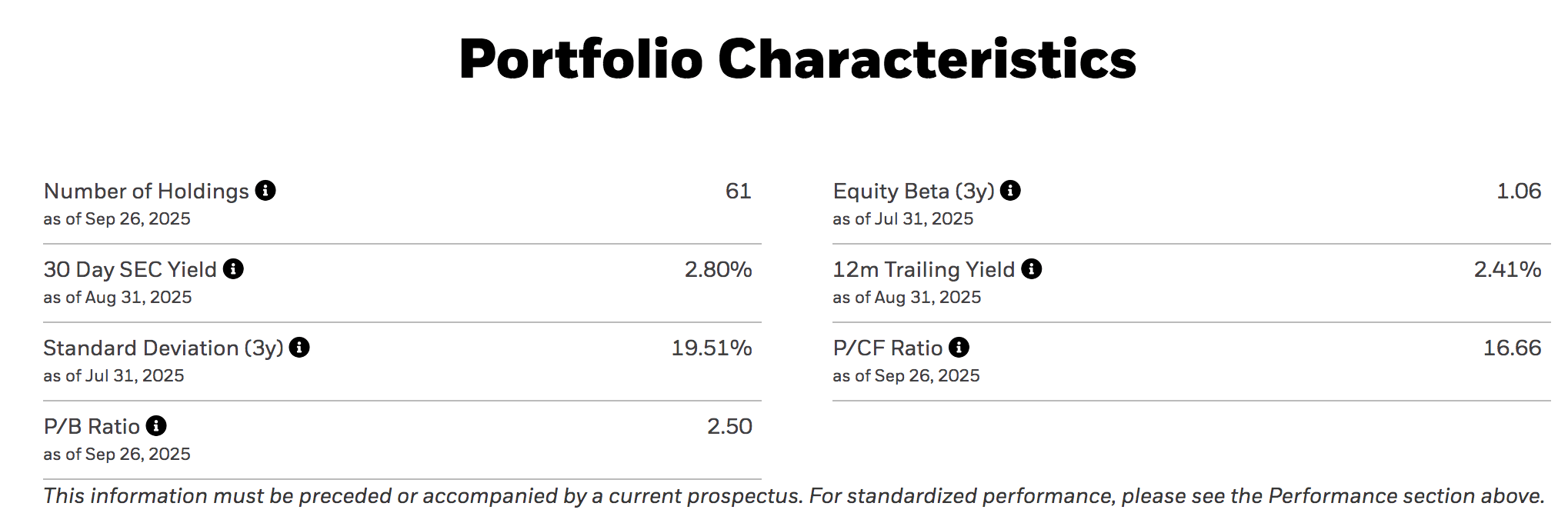Click the info icon beside Number of Holdings

[265, 190]
